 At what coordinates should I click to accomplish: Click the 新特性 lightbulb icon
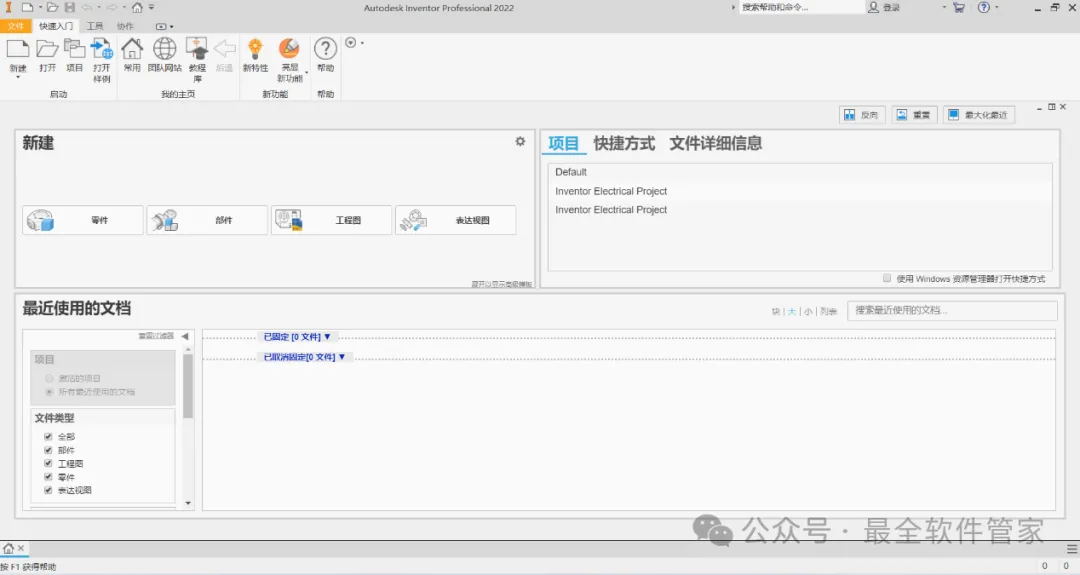[256, 49]
